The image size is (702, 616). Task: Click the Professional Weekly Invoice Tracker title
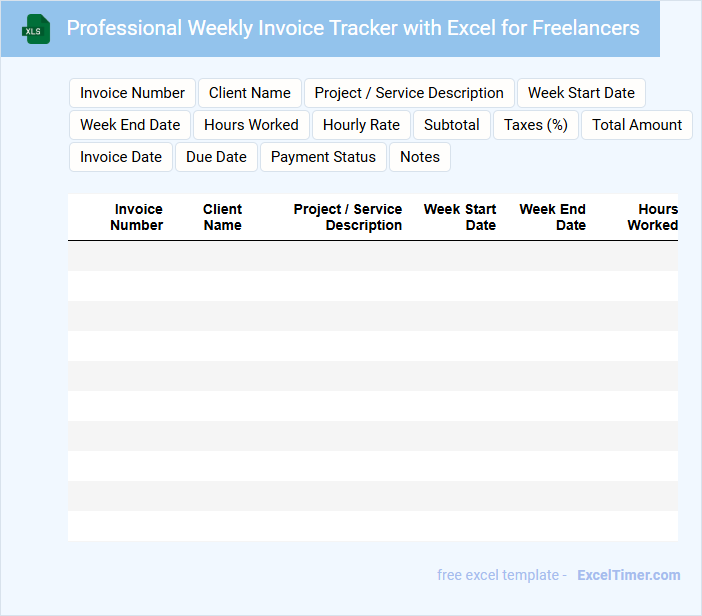pyautogui.click(x=353, y=28)
